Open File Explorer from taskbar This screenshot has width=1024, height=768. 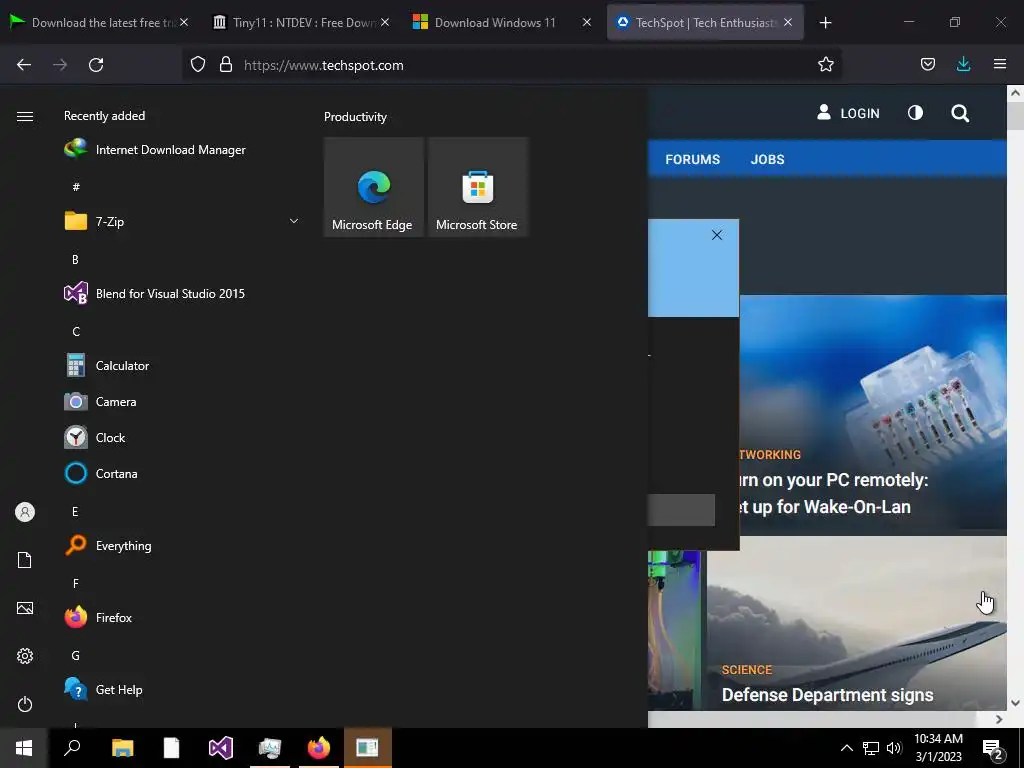pos(122,748)
